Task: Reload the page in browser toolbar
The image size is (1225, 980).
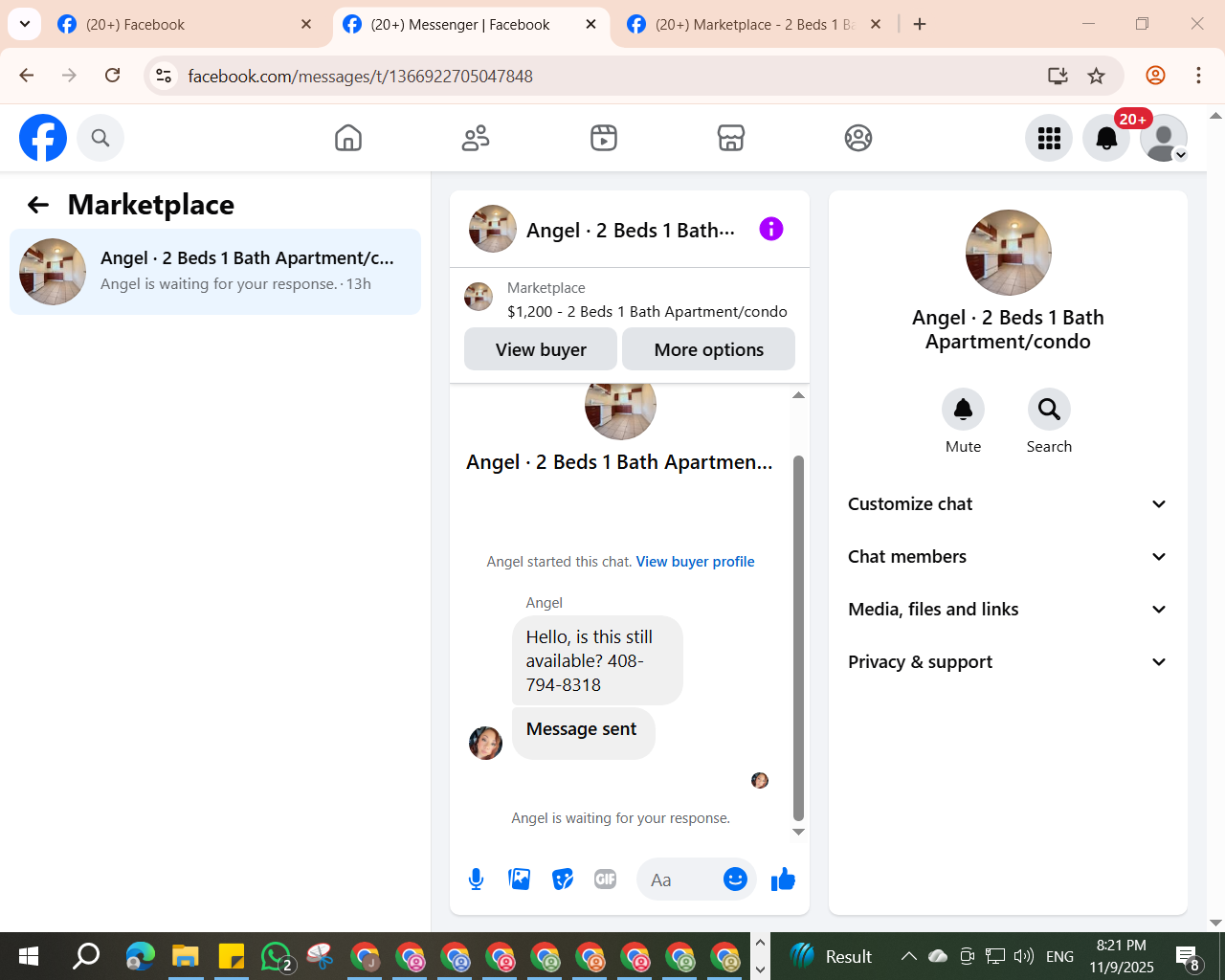Action: click(113, 76)
